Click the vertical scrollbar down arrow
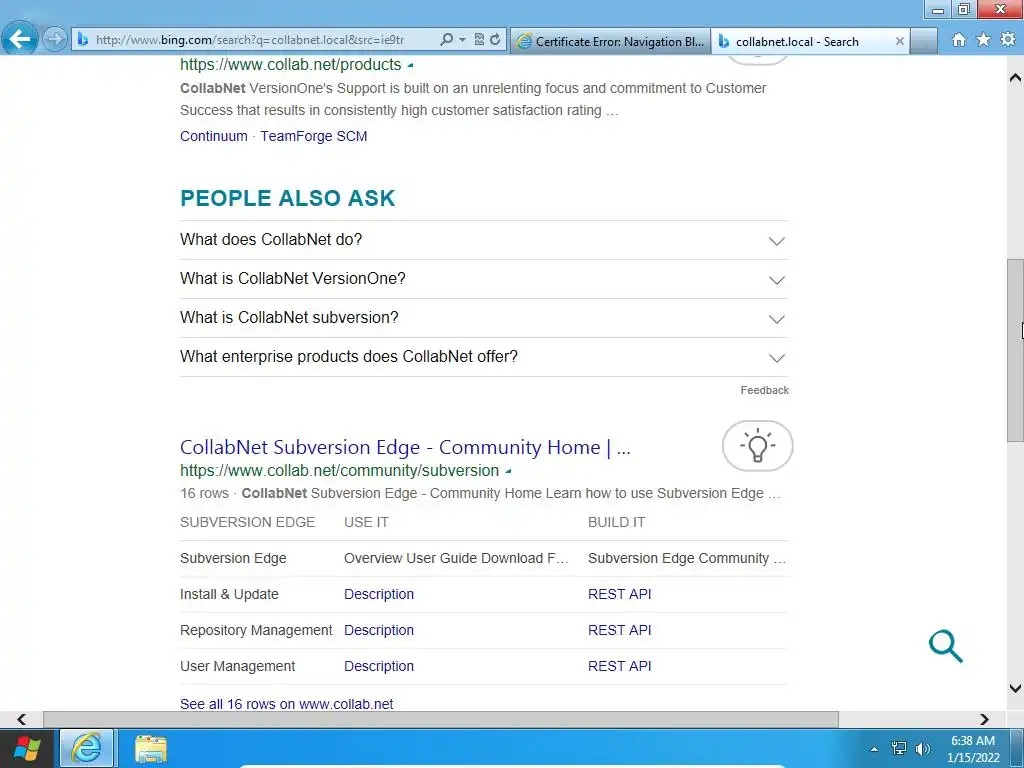The width and height of the screenshot is (1024, 768). coord(1015,688)
